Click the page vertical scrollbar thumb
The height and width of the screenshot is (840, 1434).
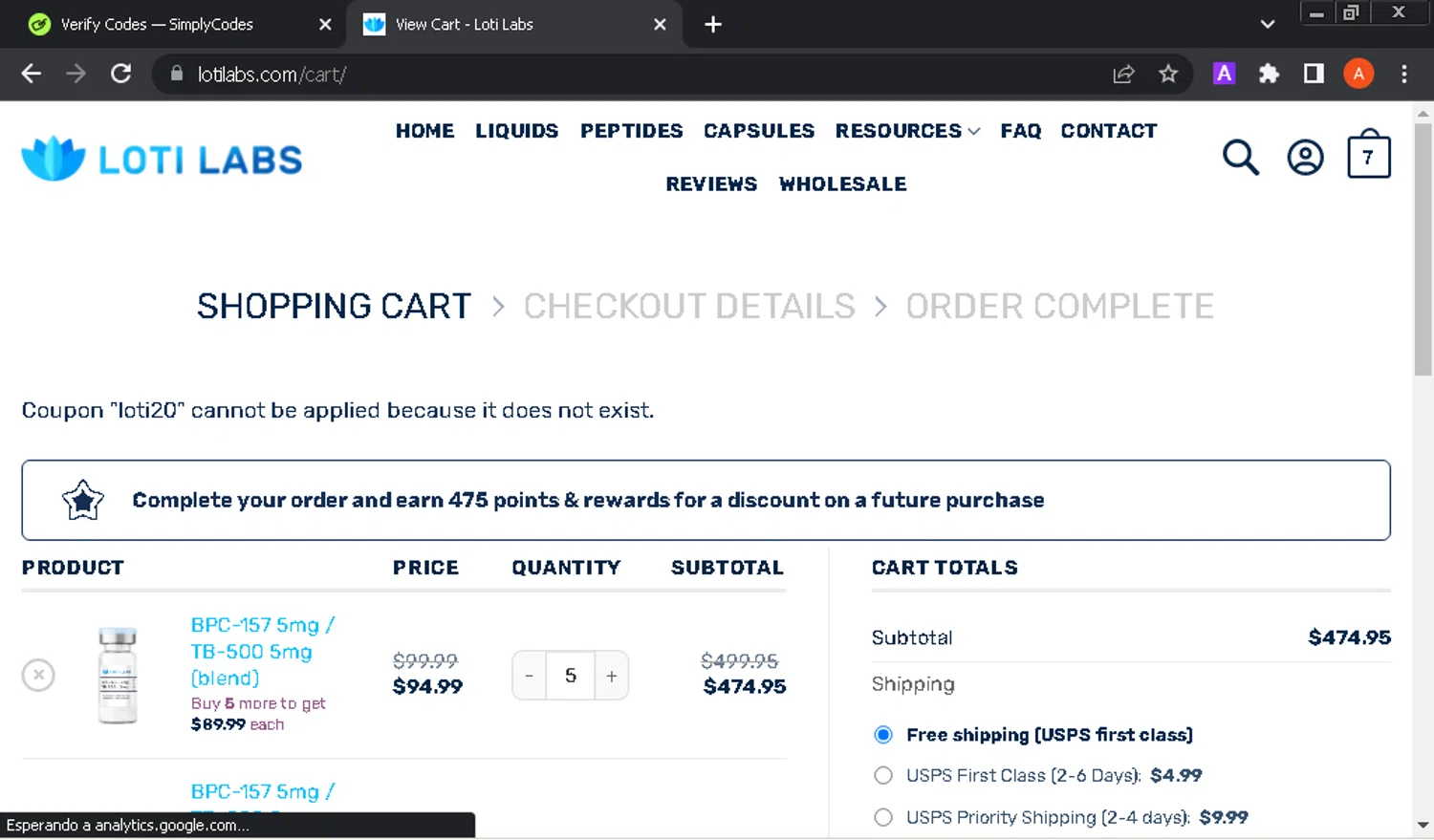[1423, 248]
